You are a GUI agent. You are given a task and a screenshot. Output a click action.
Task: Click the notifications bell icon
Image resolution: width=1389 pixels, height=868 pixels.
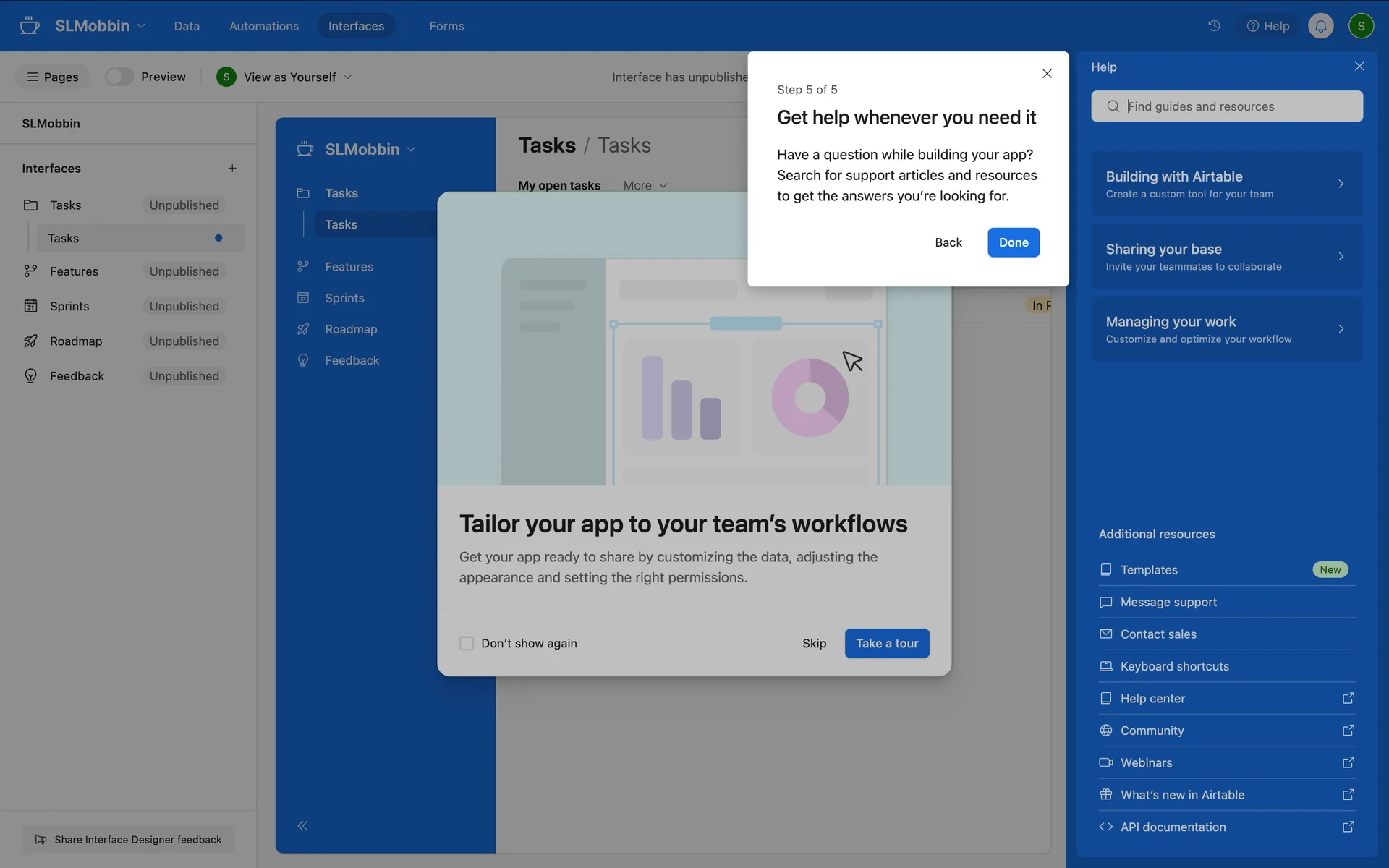click(1320, 26)
